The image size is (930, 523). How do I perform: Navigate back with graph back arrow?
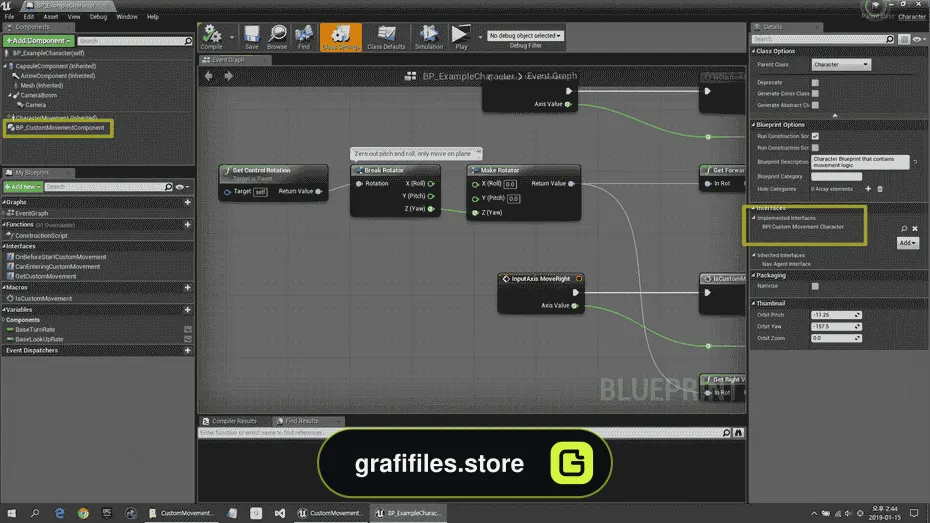[x=209, y=76]
